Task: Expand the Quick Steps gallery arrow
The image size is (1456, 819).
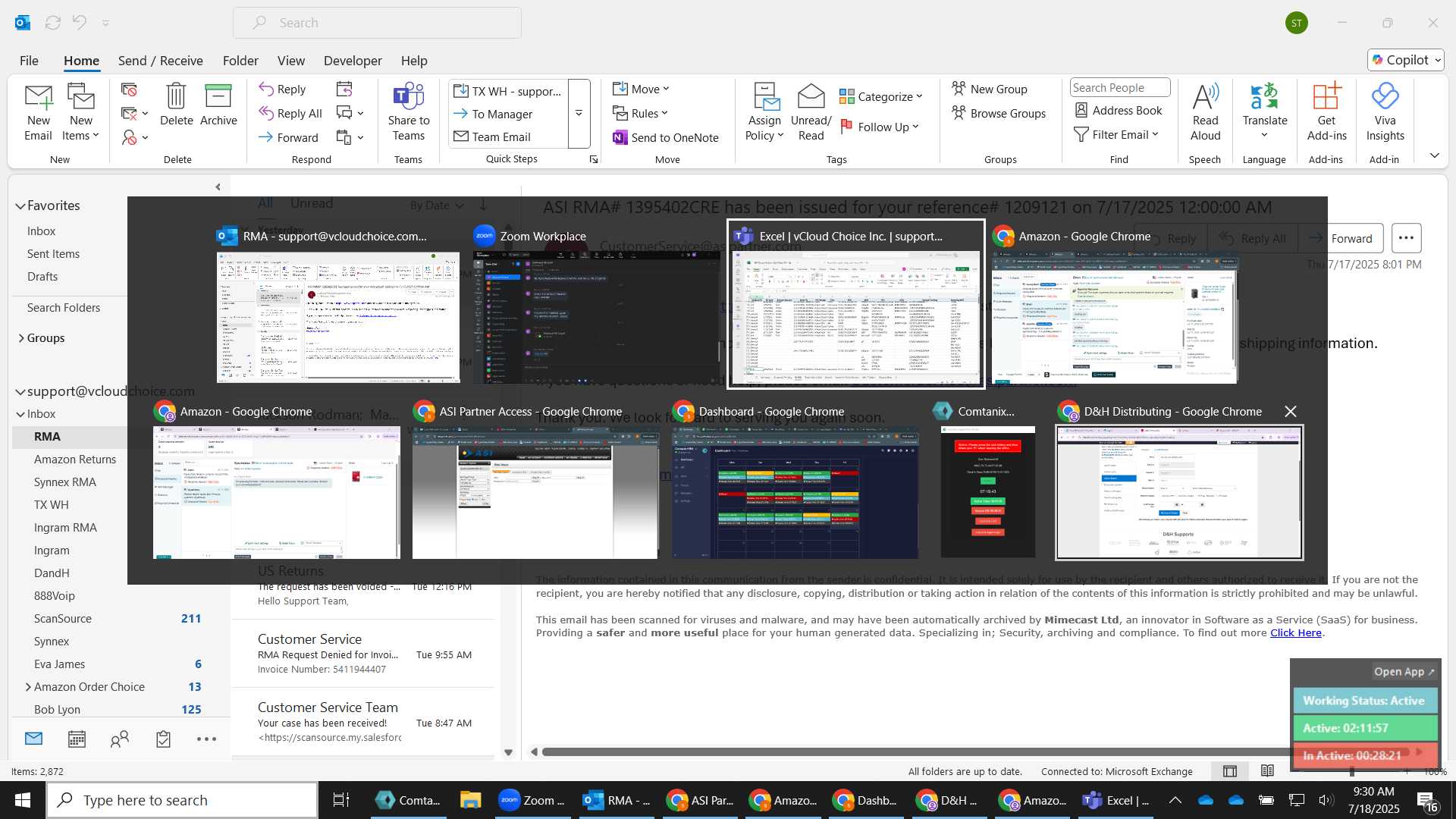Action: point(579,113)
